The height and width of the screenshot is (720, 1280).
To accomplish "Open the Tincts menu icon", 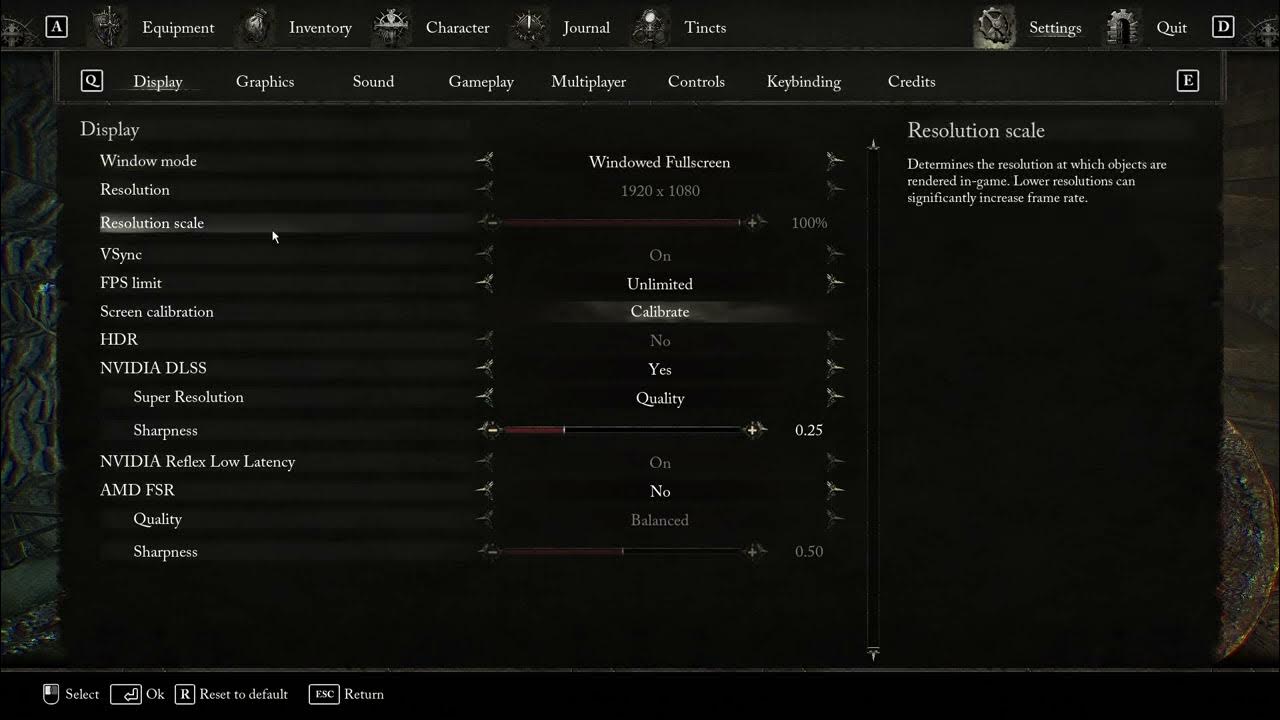I will pyautogui.click(x=650, y=27).
